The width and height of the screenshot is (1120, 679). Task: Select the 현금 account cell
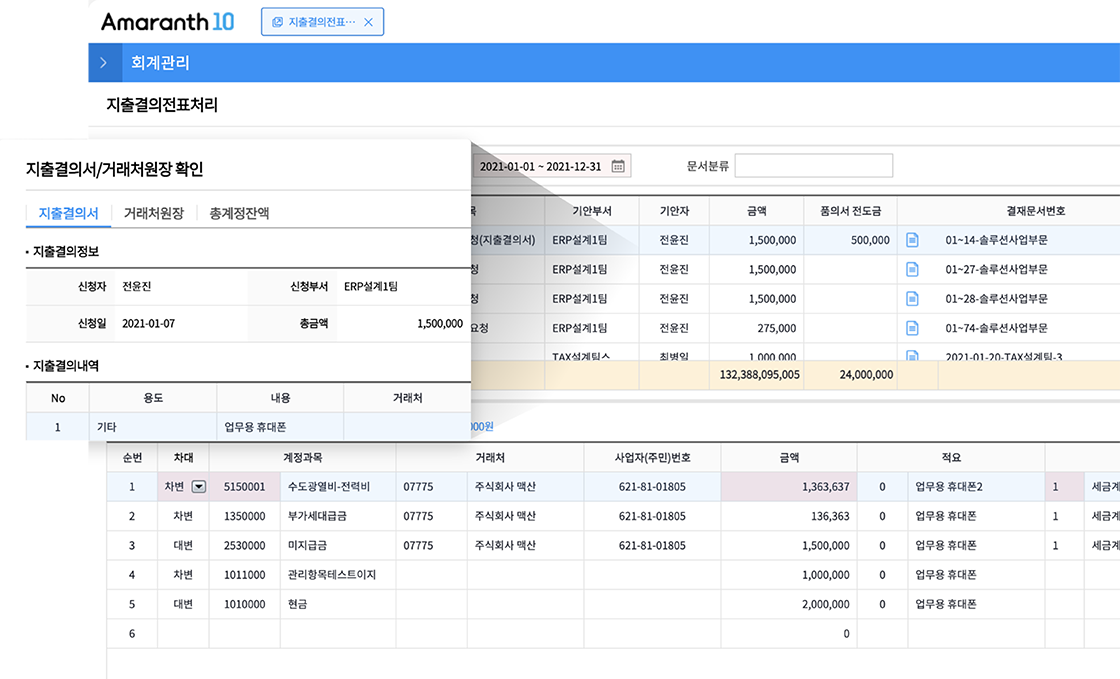(338, 603)
